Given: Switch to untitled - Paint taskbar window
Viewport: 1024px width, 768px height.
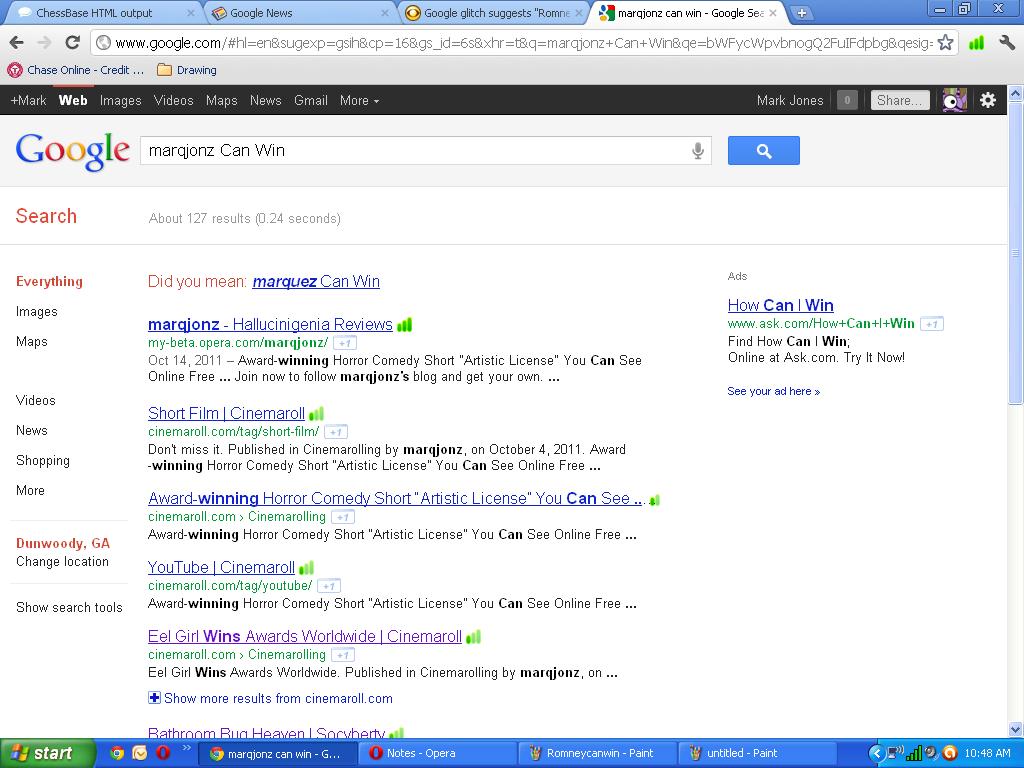Looking at the screenshot, I should [756, 753].
